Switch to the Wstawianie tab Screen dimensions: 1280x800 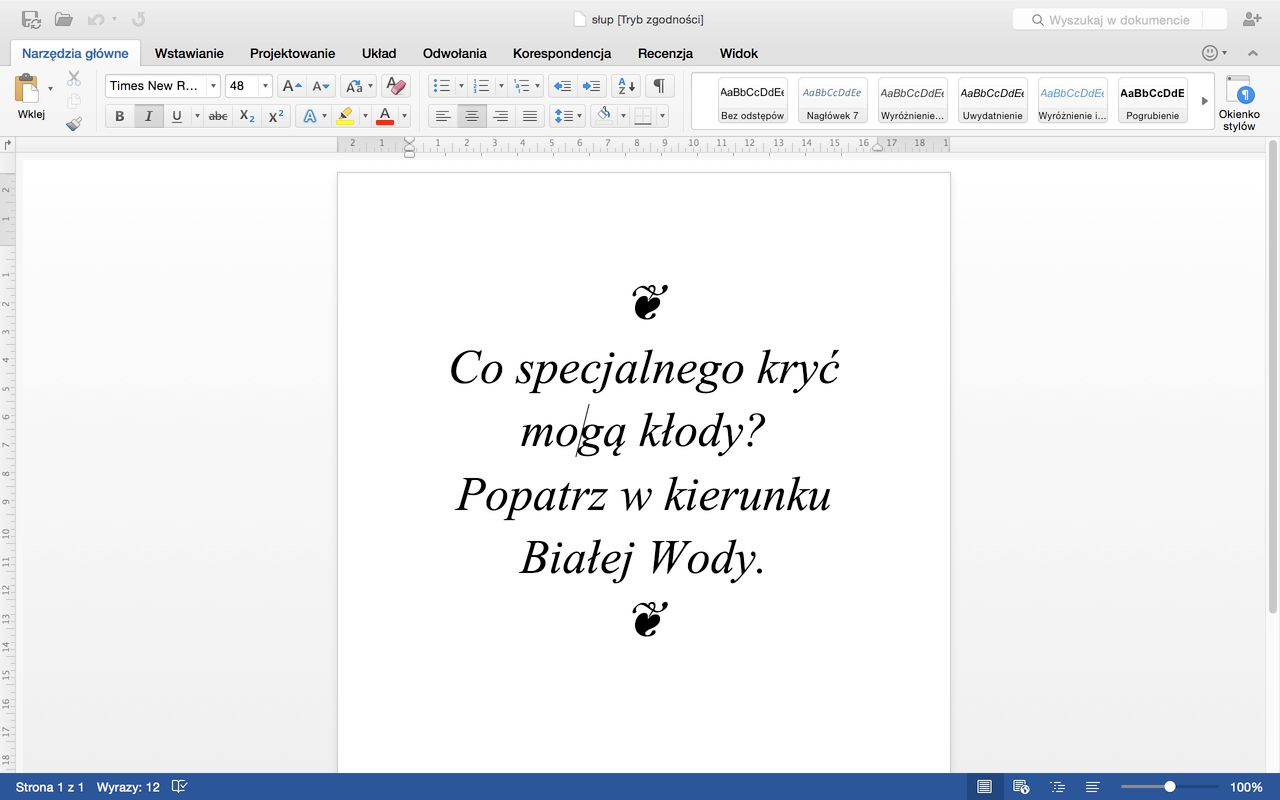pyautogui.click(x=189, y=53)
